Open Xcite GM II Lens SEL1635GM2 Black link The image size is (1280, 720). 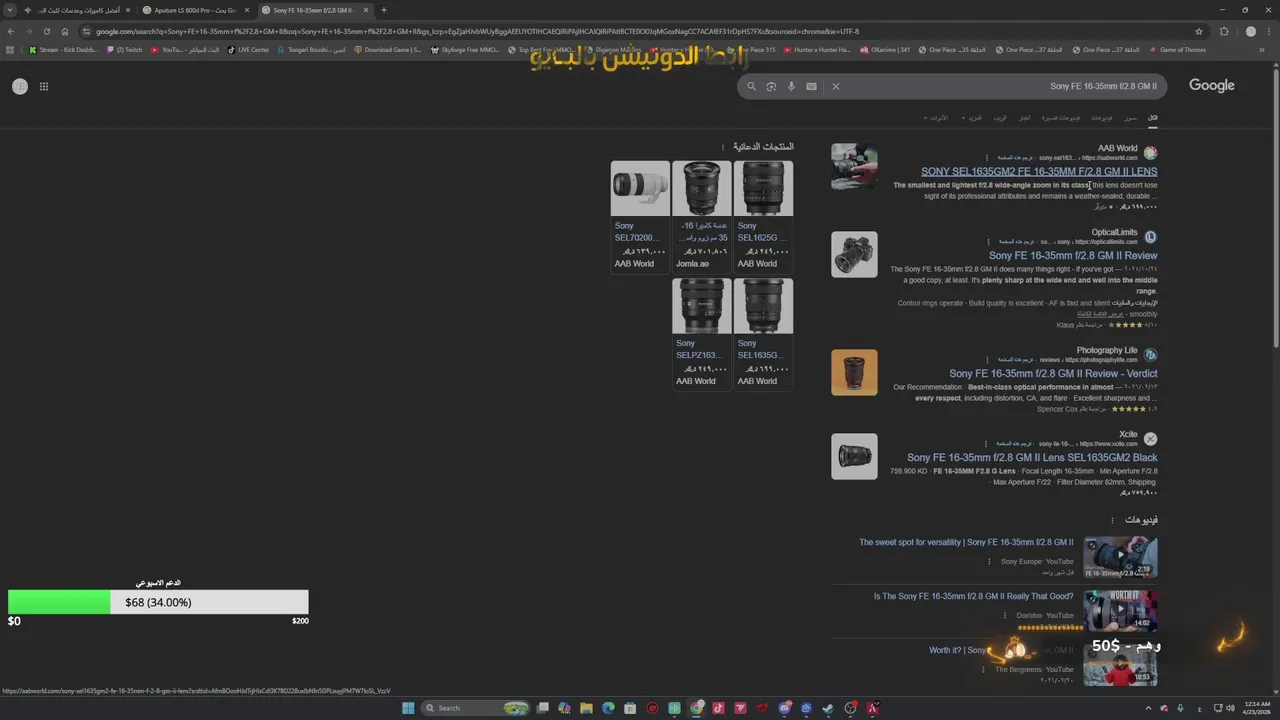[x=1032, y=457]
